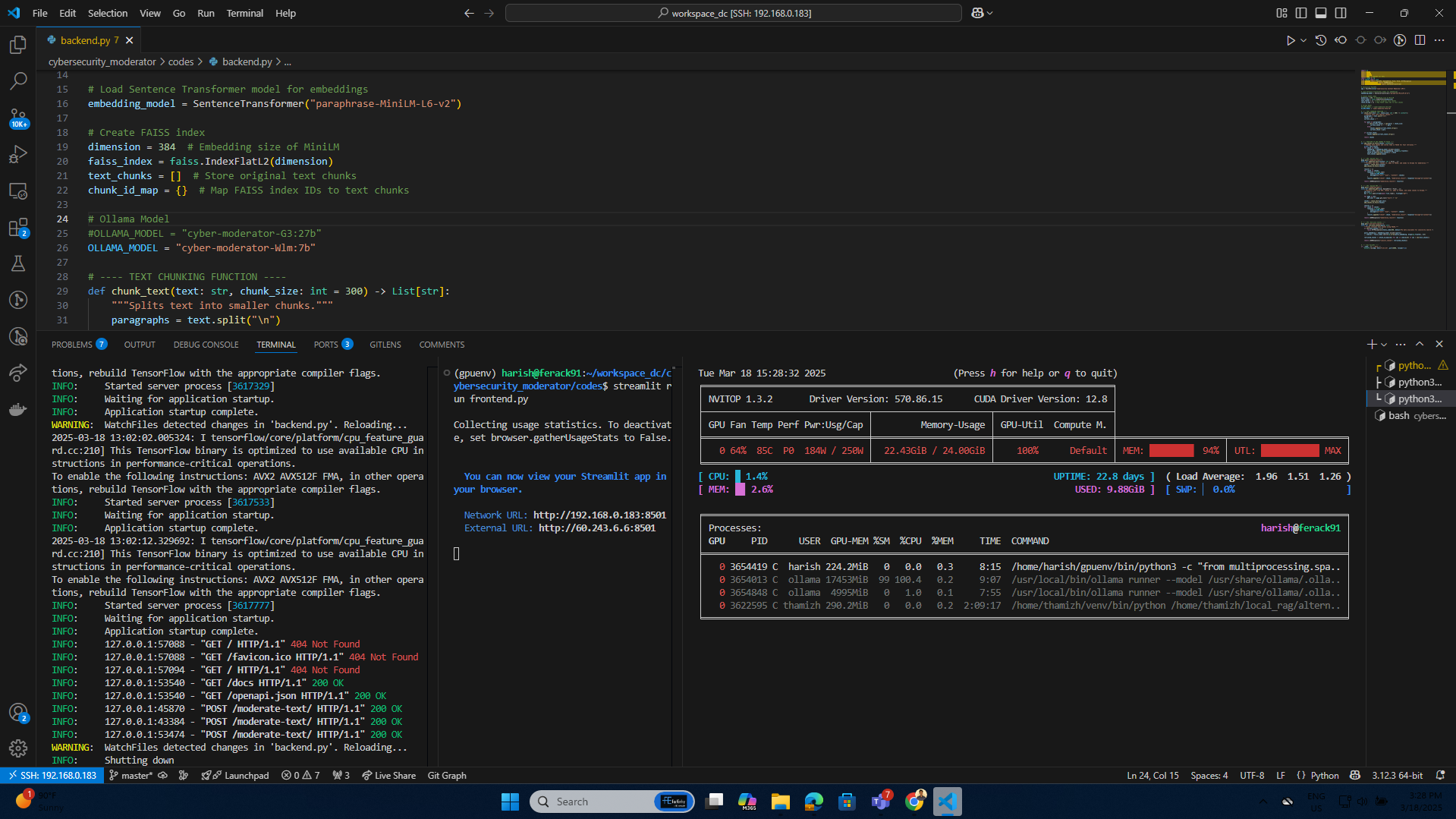Open changes with previous revision icon
1456x819 pixels.
pos(1341,40)
